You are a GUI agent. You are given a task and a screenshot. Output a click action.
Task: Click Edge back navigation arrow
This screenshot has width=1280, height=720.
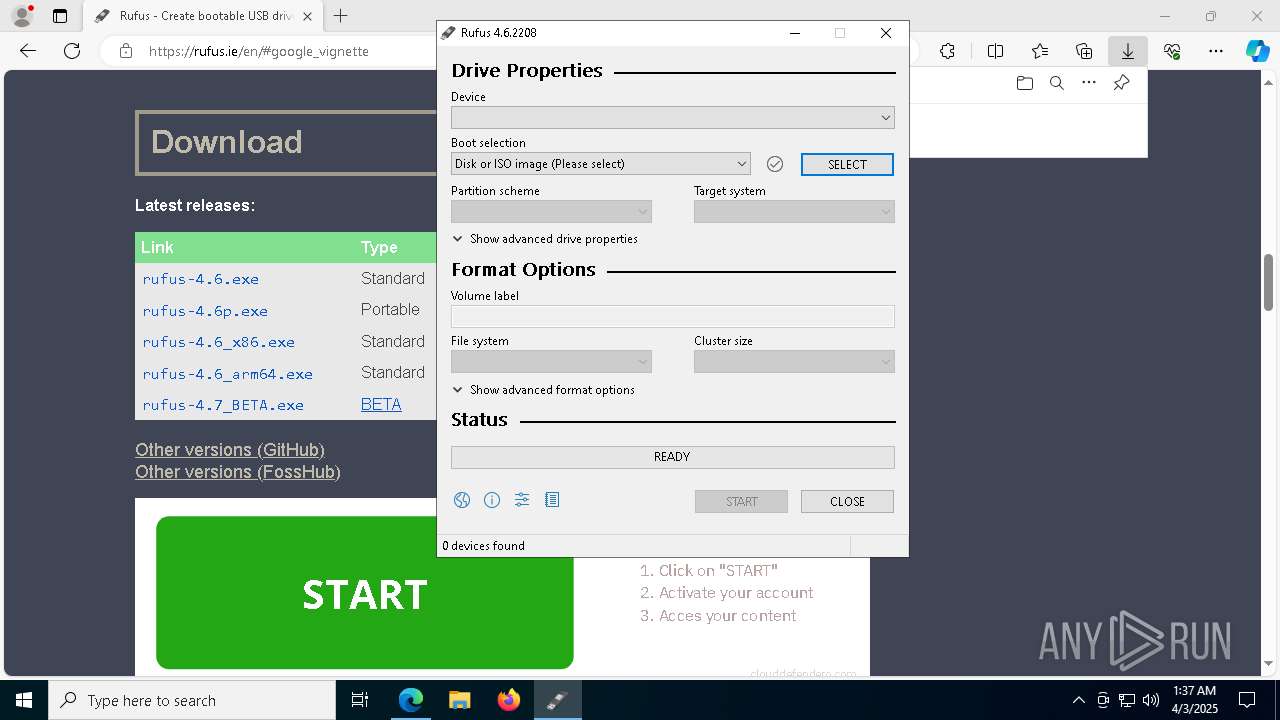[x=28, y=51]
